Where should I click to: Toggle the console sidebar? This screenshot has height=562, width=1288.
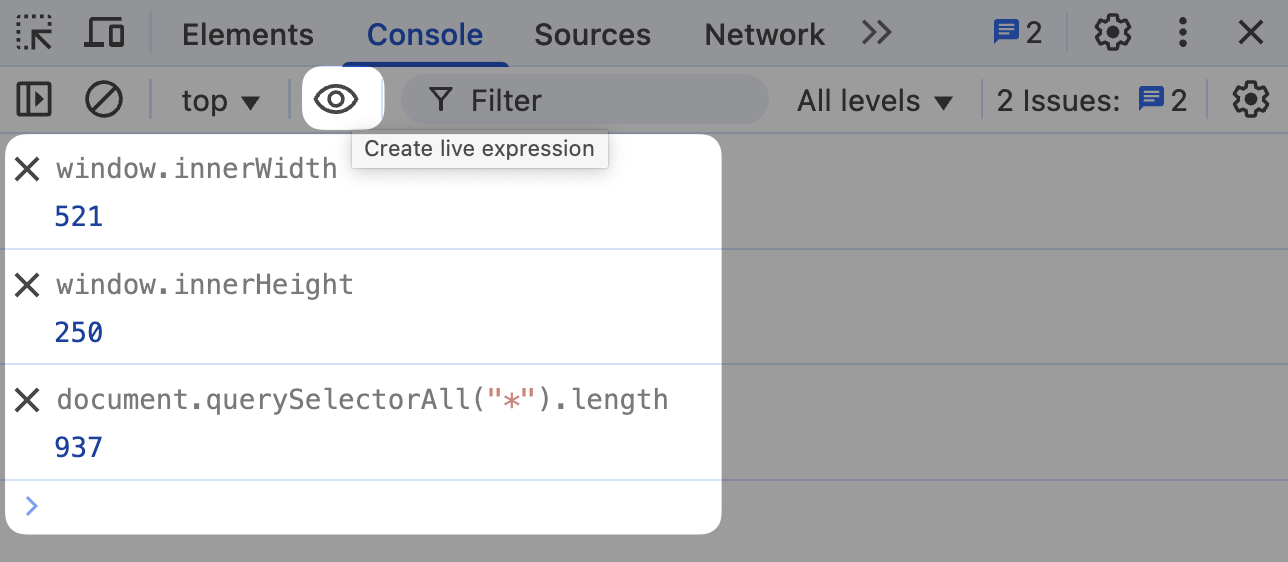tap(35, 100)
